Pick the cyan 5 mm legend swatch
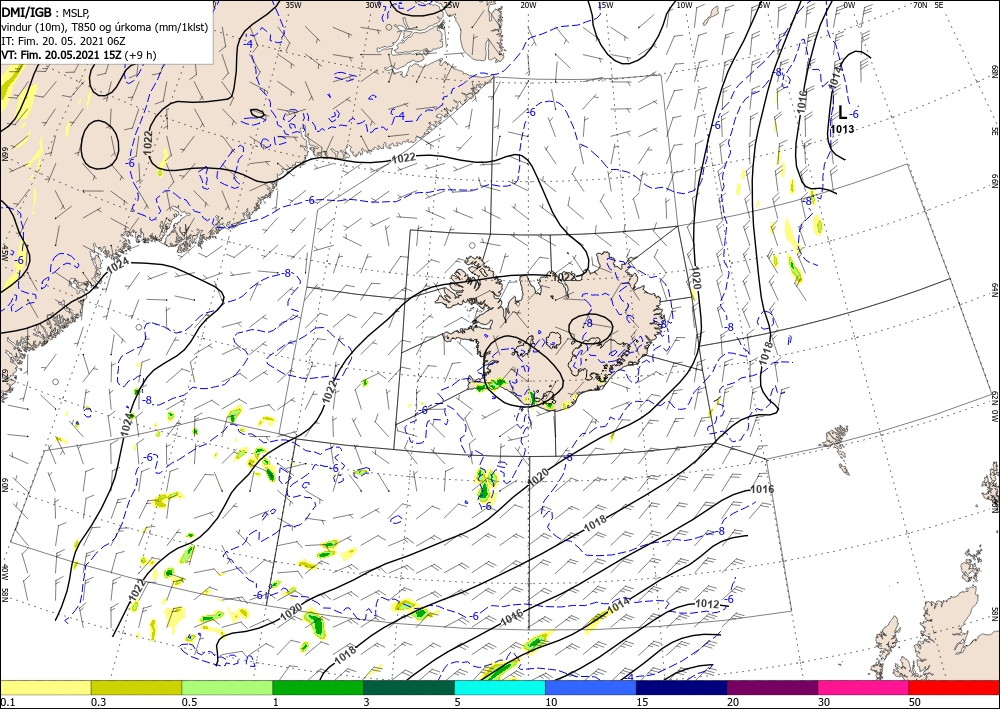 (x=500, y=687)
